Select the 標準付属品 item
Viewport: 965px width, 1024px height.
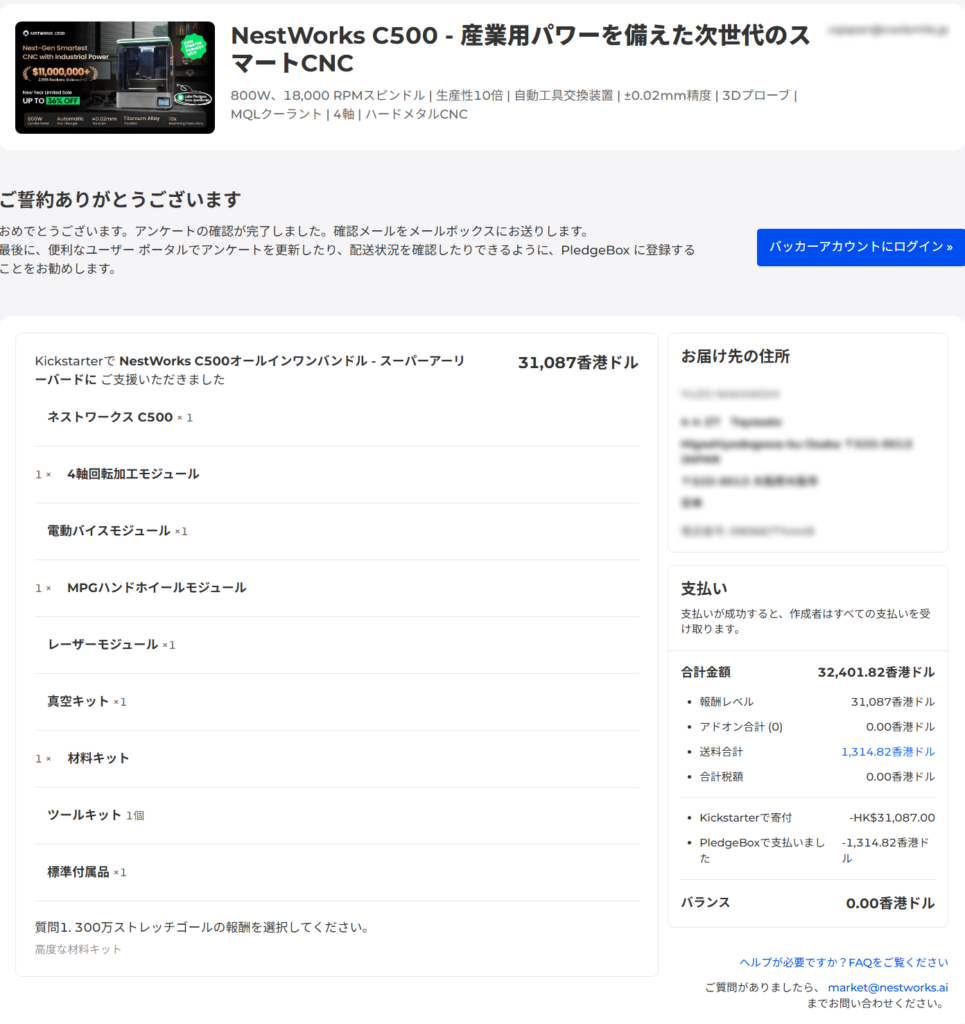coord(79,872)
